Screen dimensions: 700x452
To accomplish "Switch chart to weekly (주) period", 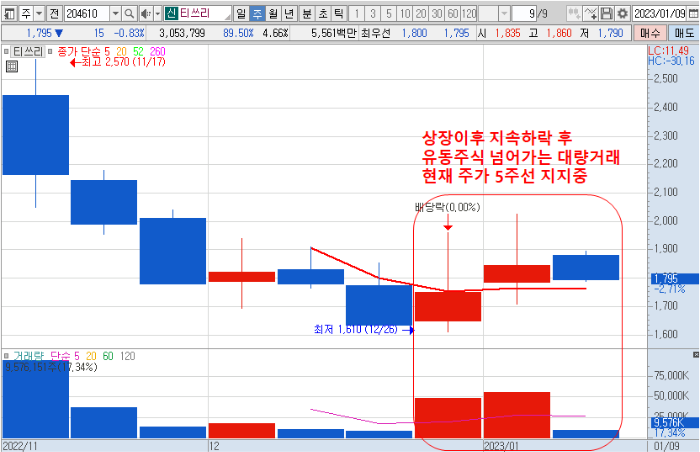I will [x=257, y=14].
